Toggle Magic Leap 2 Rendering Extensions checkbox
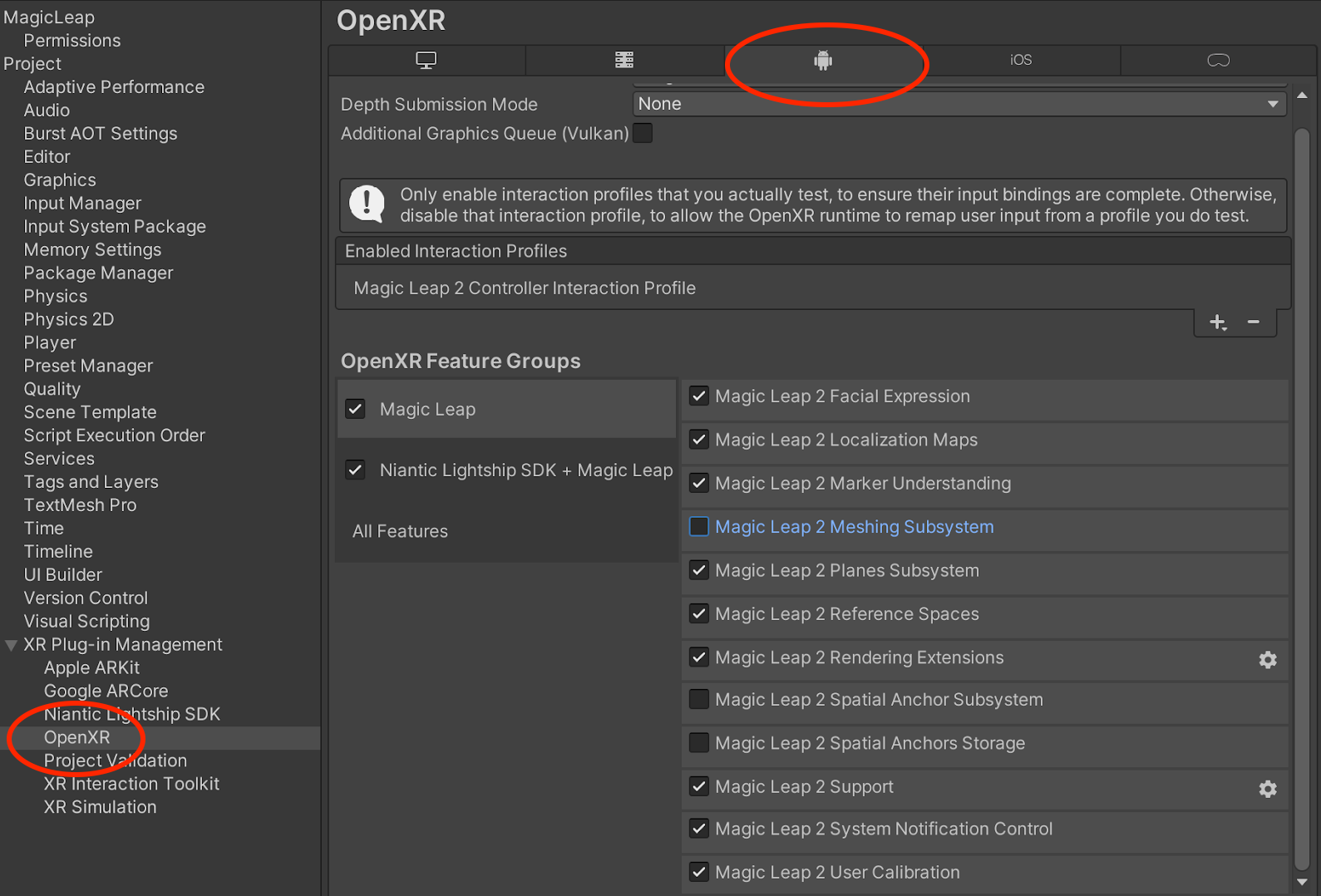1321x896 pixels. 699,657
